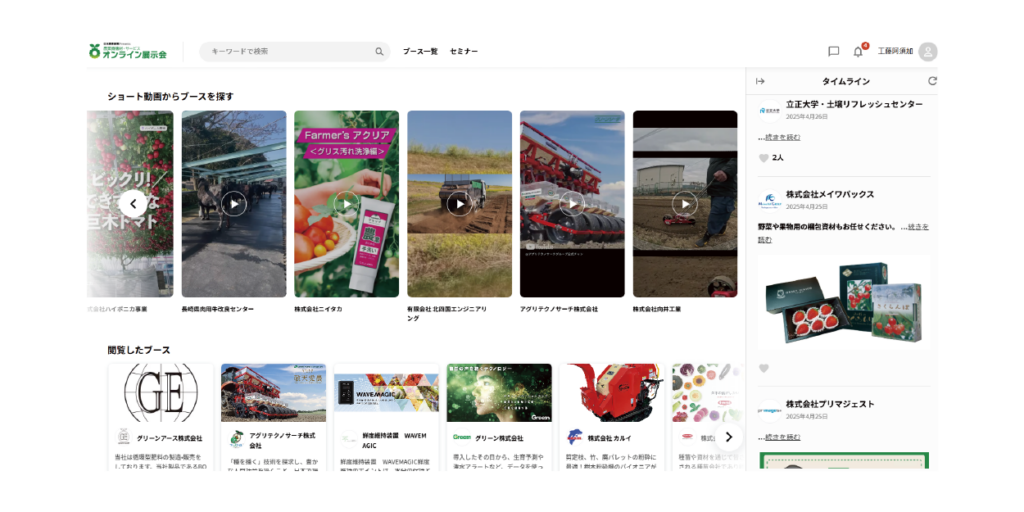Read more of 立正大学 post

point(781,137)
